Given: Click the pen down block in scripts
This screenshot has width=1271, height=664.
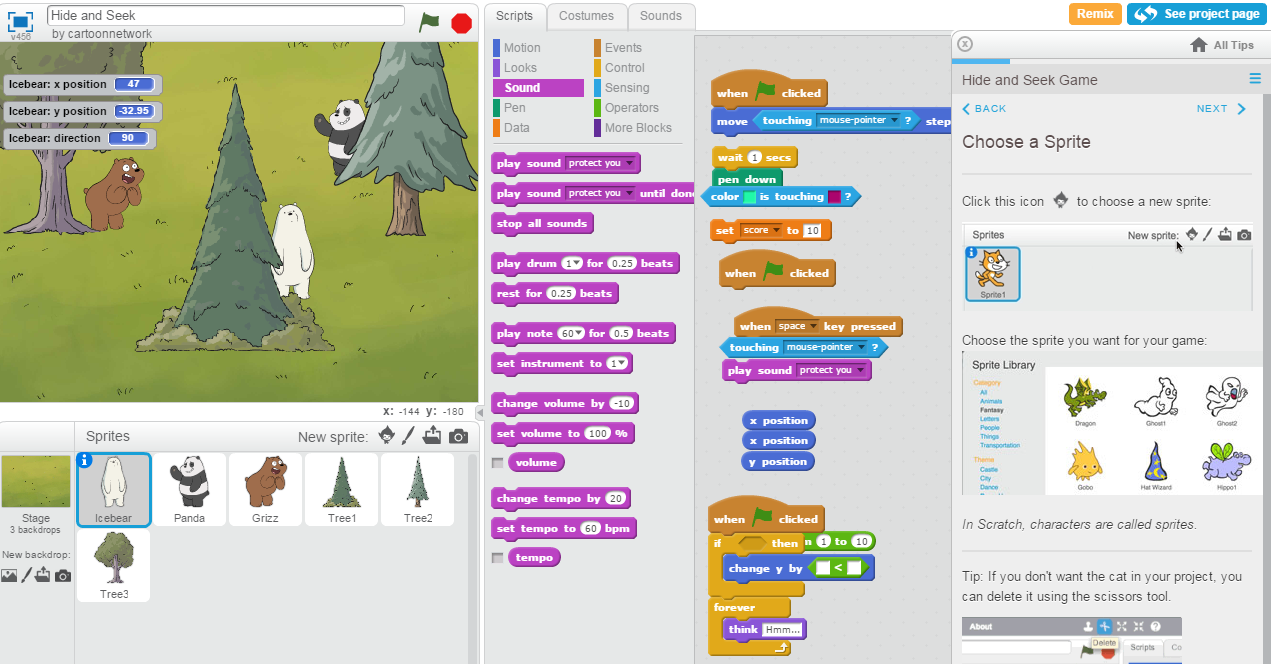Looking at the screenshot, I should coord(747,179).
